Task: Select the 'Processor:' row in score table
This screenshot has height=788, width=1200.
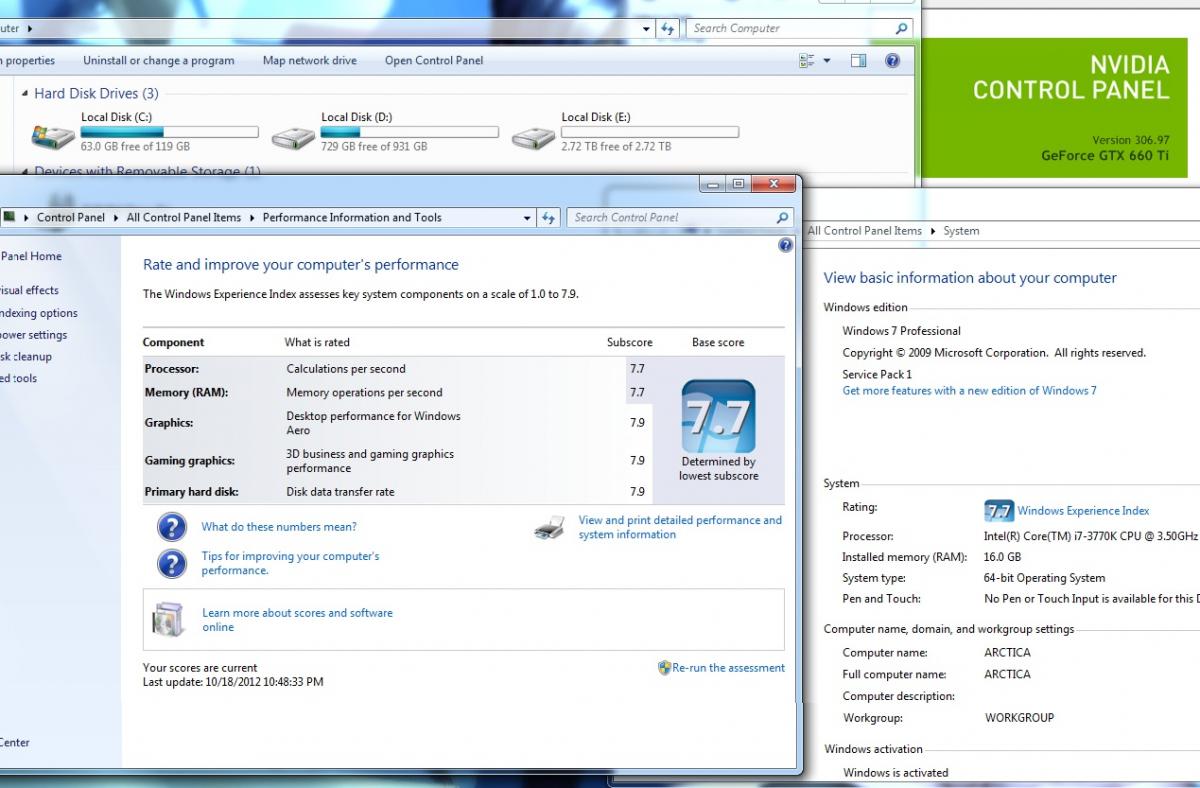Action: click(x=397, y=369)
